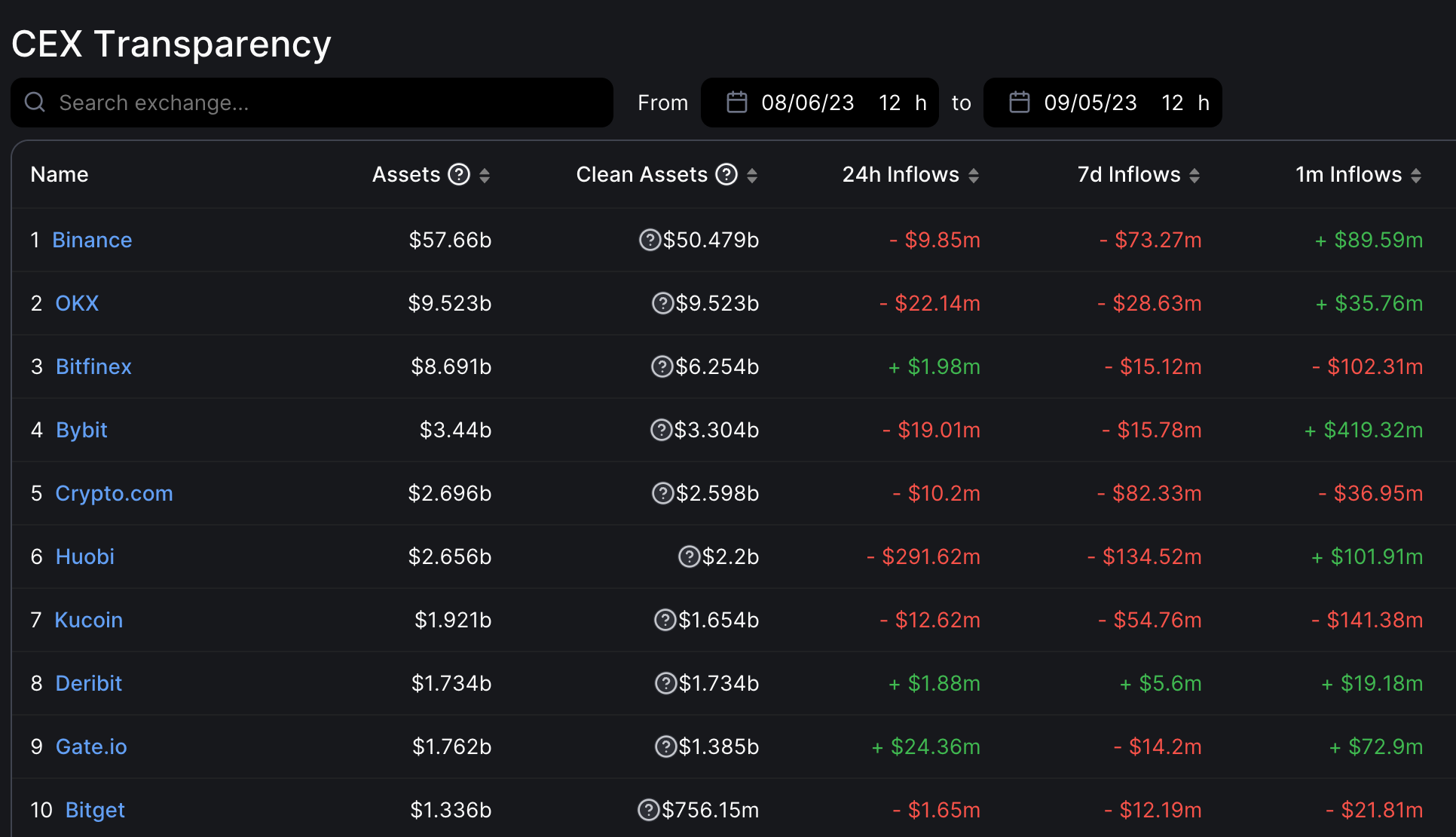Screen dimensions: 1456x837
Task: Sort by Clean Assets column arrows
Action: pyautogui.click(x=752, y=175)
